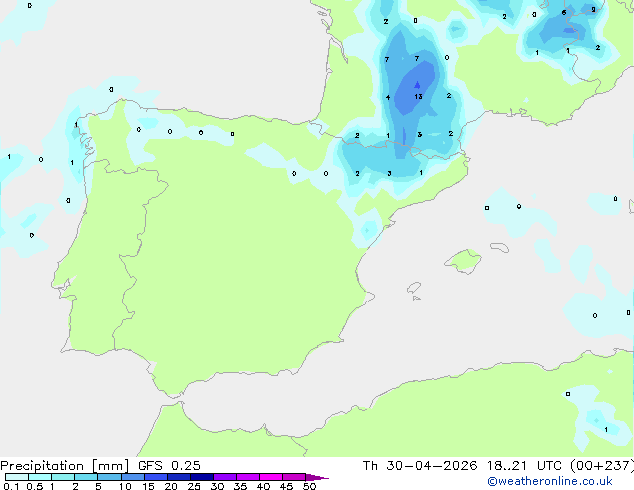Click the legend tick label '10'
634x490 pixels.
[x=125, y=486]
